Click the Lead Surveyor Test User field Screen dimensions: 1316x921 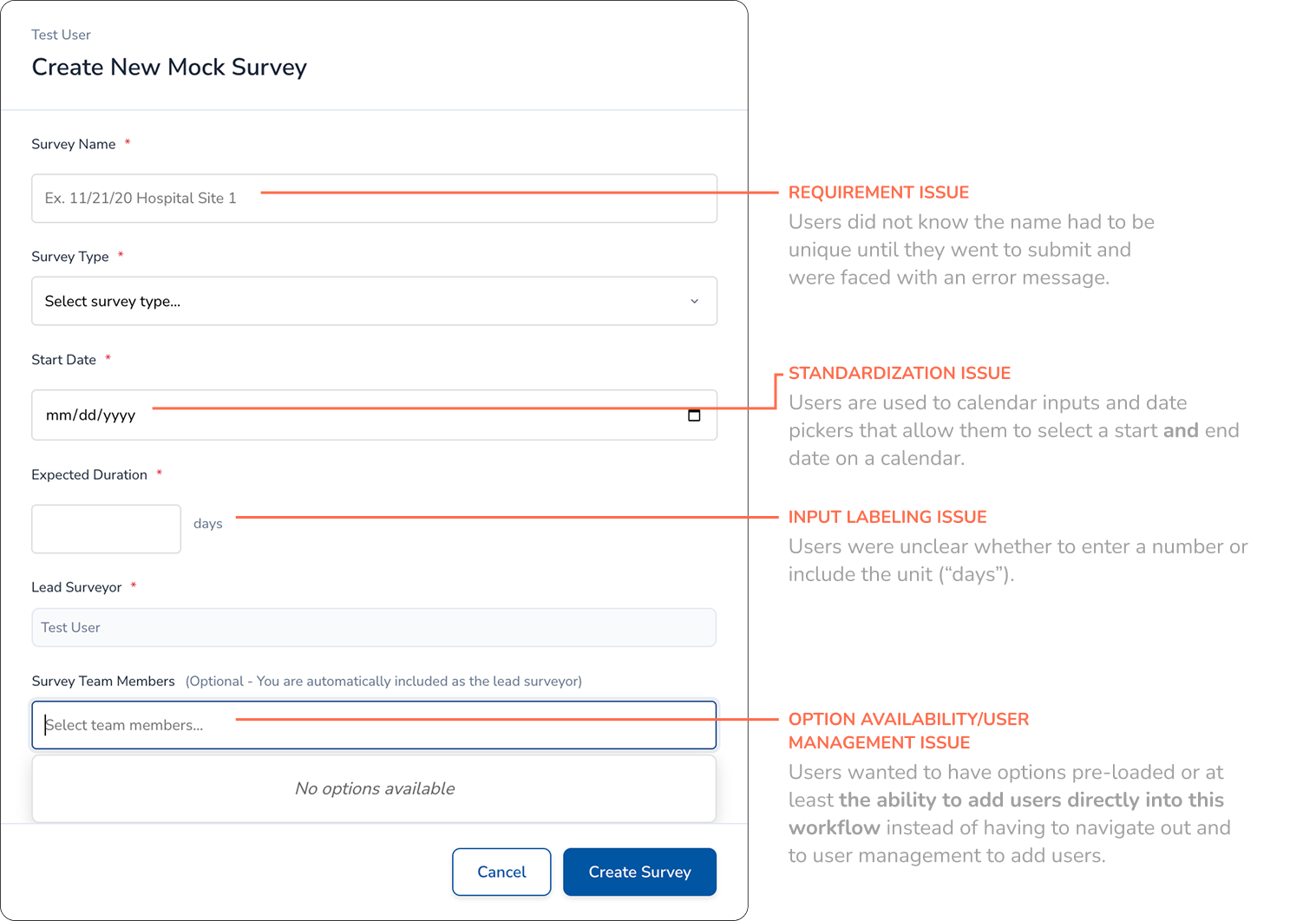coord(373,627)
